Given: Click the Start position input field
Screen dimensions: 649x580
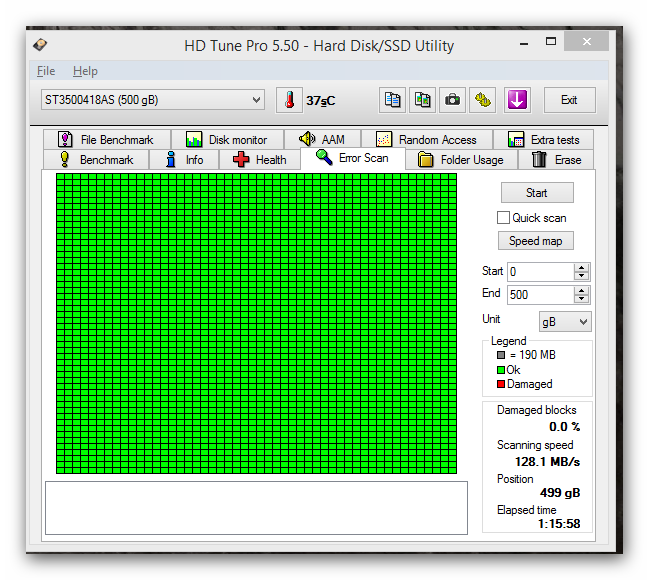Looking at the screenshot, I should point(541,272).
